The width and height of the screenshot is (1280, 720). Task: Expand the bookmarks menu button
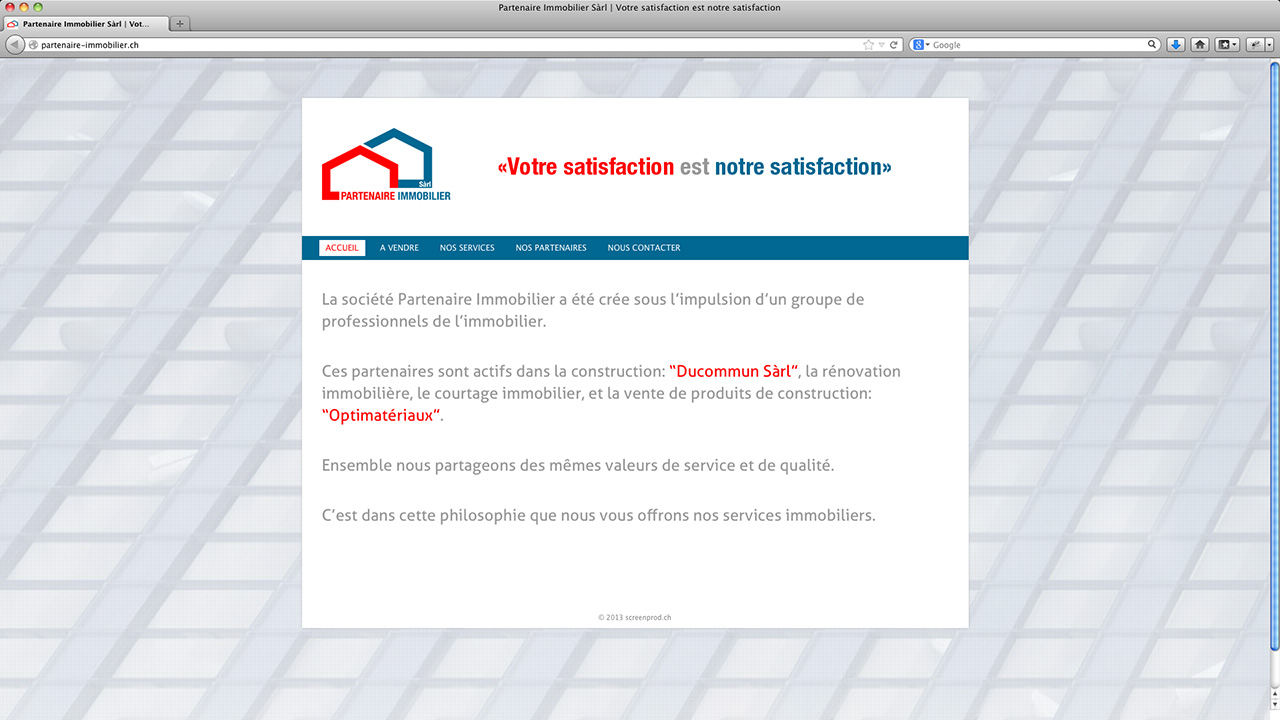tap(1227, 45)
